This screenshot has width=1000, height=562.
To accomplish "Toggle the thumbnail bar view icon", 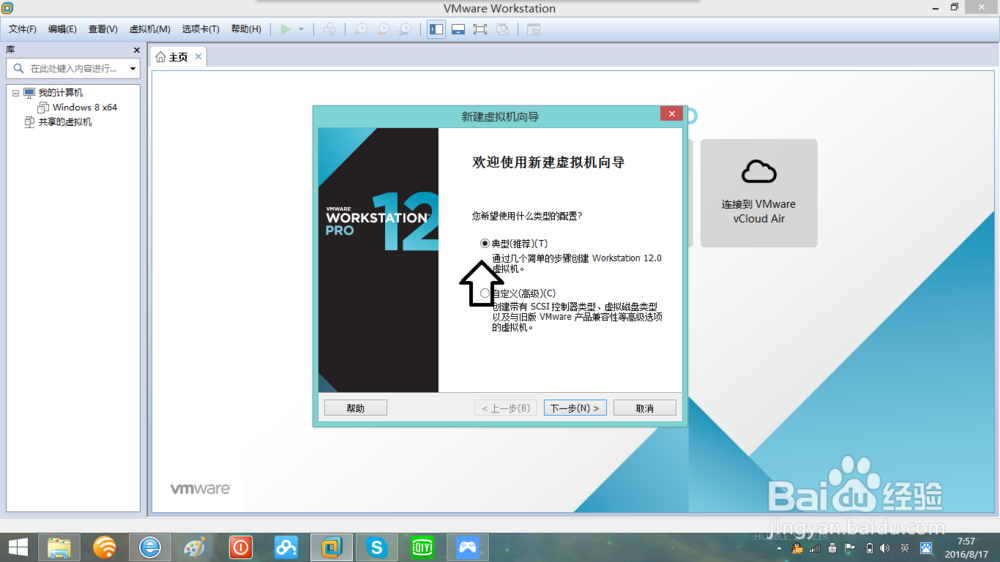I will coord(458,29).
